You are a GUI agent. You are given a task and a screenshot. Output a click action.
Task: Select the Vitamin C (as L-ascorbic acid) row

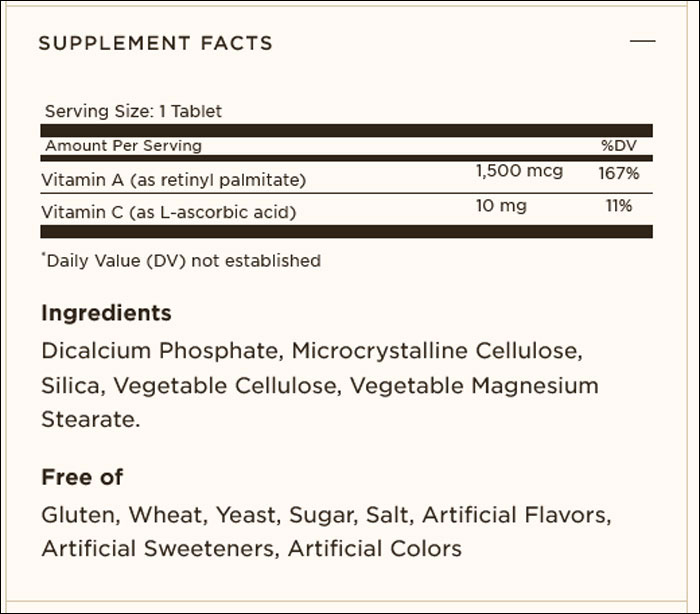[x=346, y=209]
